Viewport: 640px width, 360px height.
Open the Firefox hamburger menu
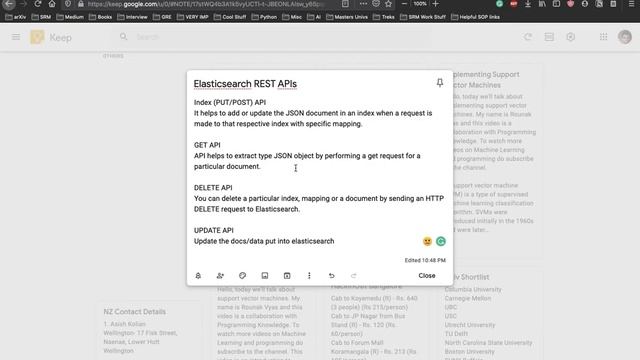631,4
